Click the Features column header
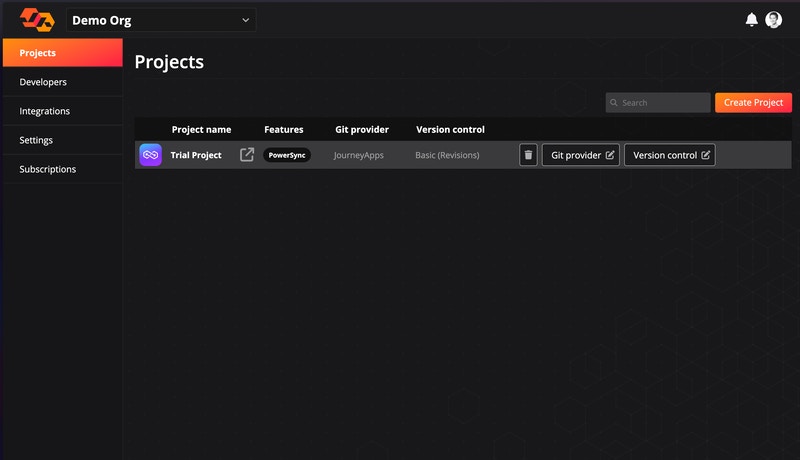The width and height of the screenshot is (800, 460). [284, 130]
